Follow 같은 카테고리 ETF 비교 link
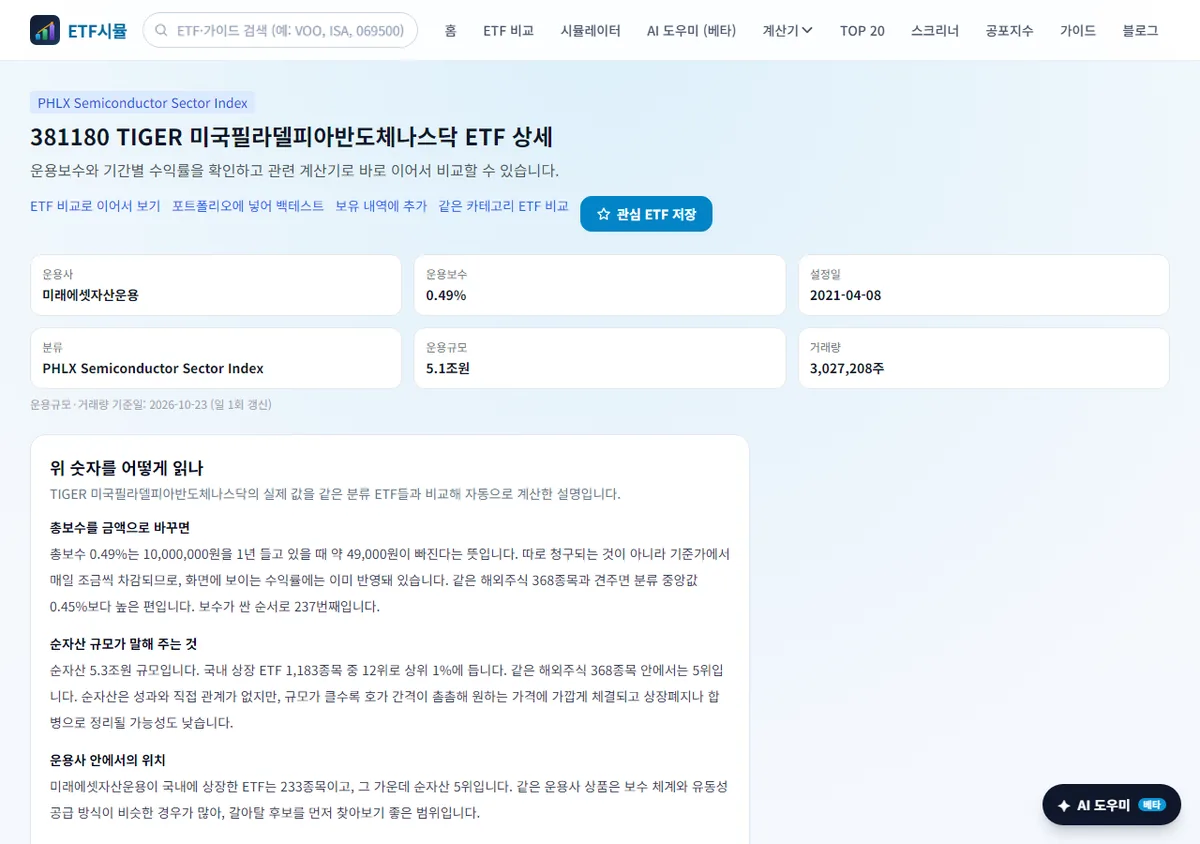1200x844 pixels. (503, 206)
